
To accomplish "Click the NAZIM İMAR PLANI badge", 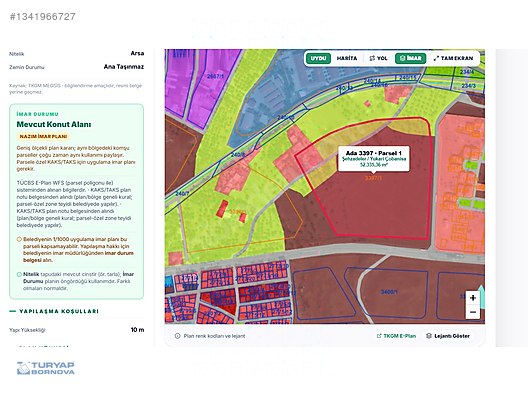I will point(43,136).
